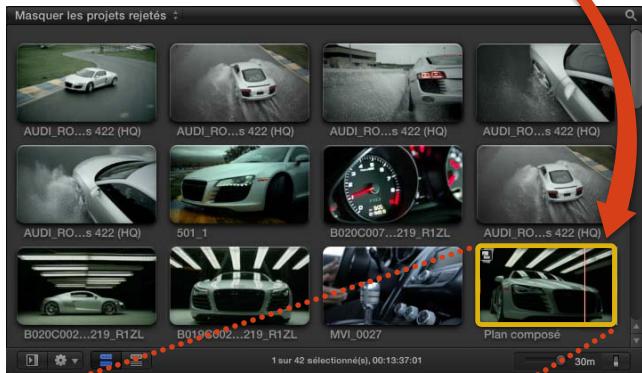Select the clip showing rear spoiler side view
Screen dimensions: 642x373
click(x=86, y=184)
